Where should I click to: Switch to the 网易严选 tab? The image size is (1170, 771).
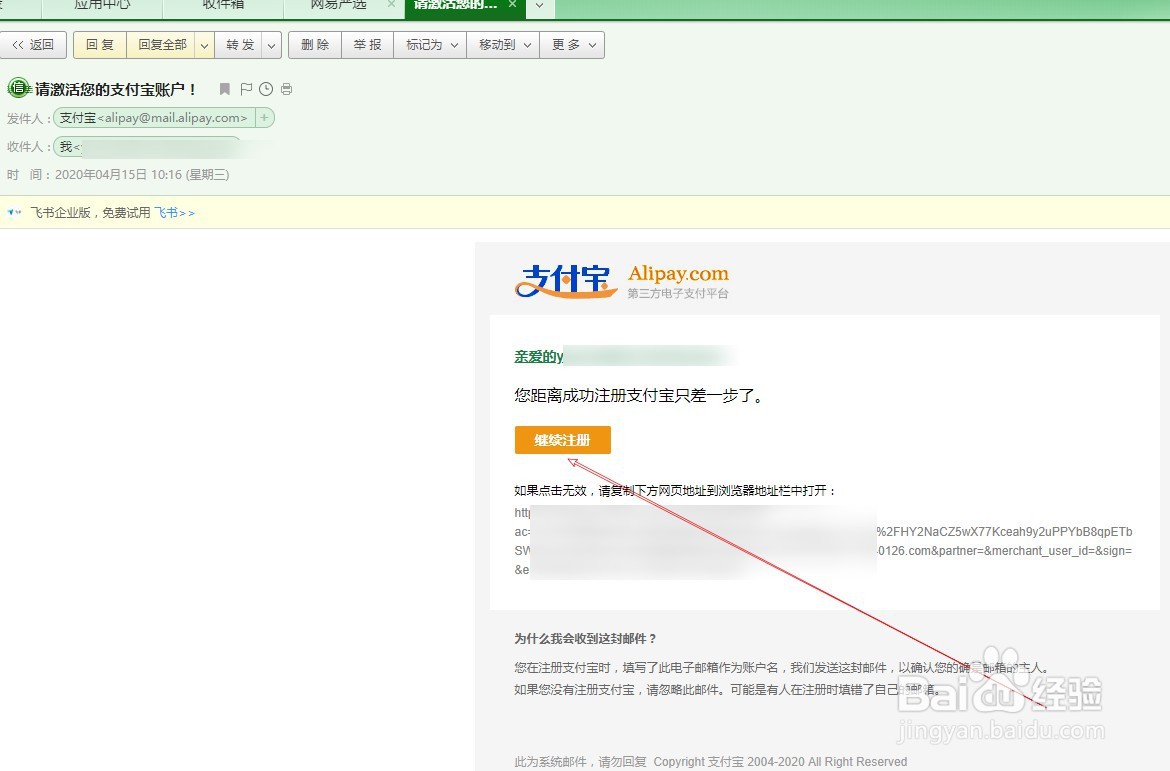339,5
